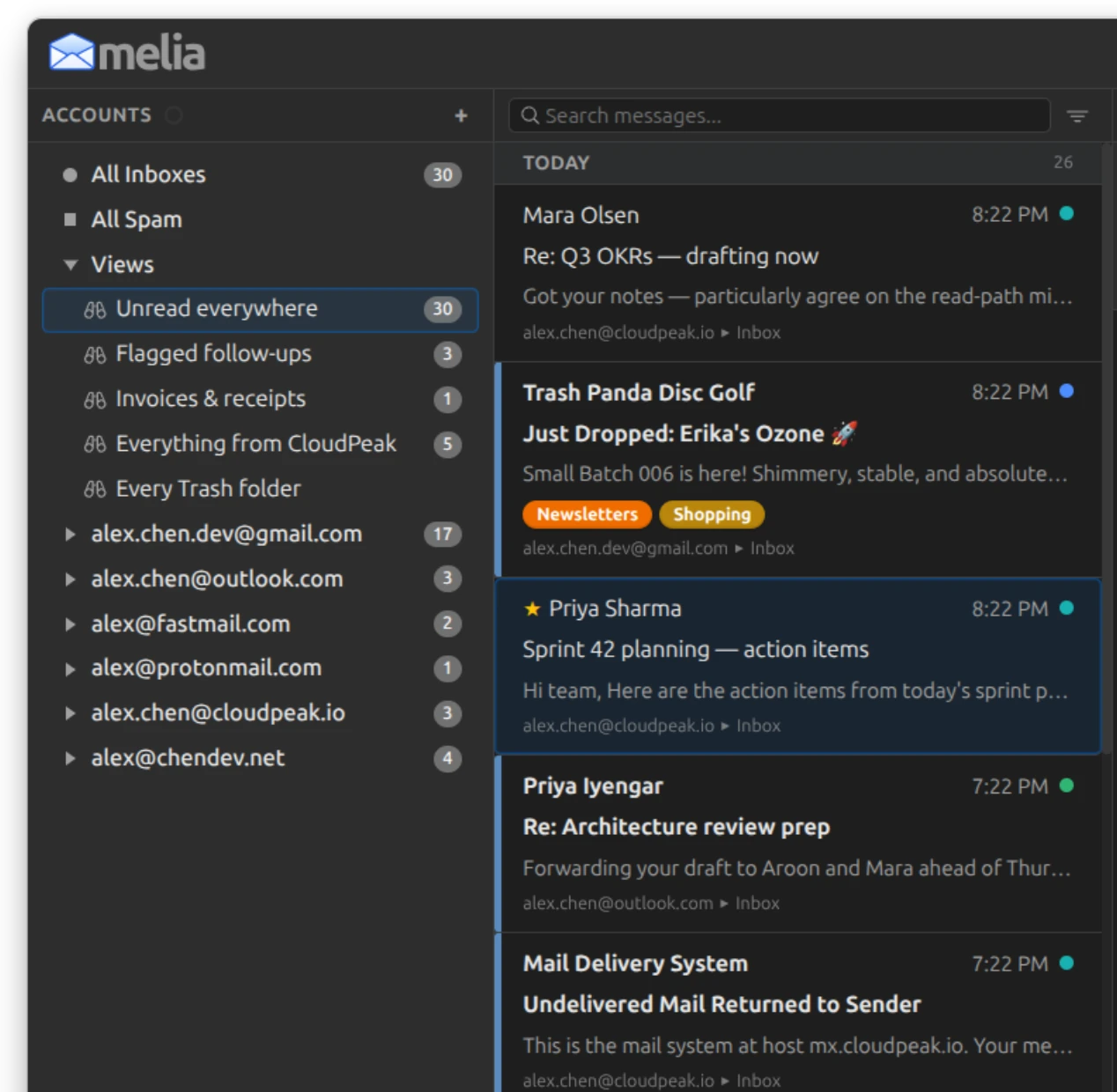The image size is (1117, 1092).
Task: Toggle unread dot on Trash Panda Disc Golf message
Action: coord(1066,391)
